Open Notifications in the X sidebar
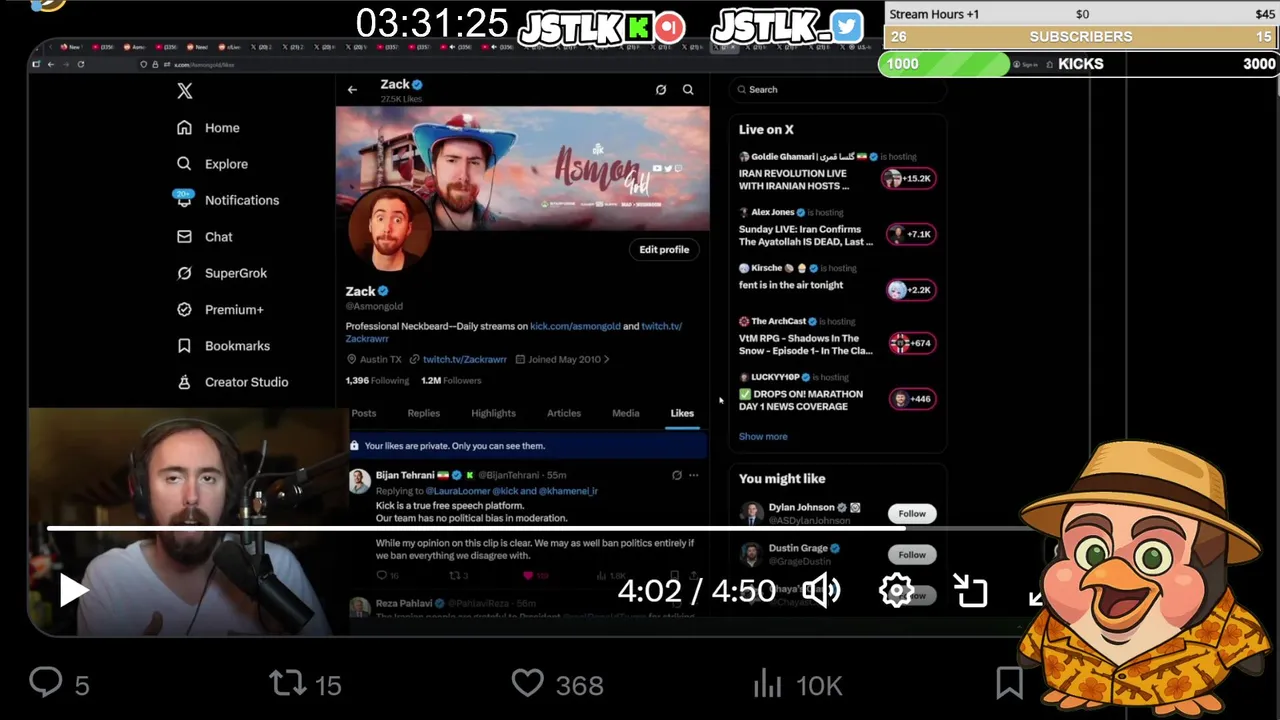This screenshot has width=1280, height=720. click(227, 200)
